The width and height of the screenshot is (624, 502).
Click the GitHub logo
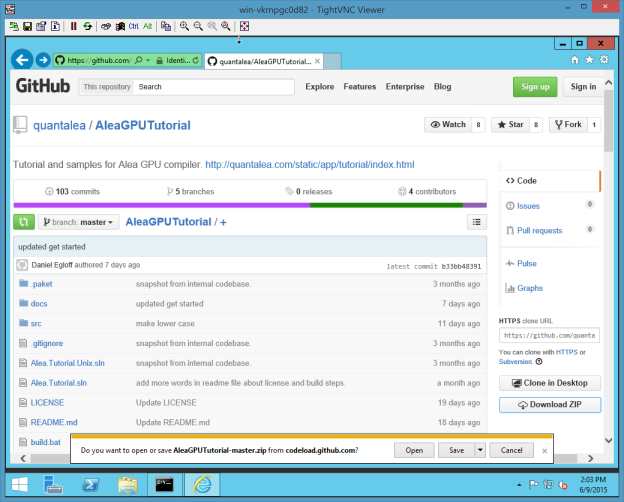(x=43, y=86)
